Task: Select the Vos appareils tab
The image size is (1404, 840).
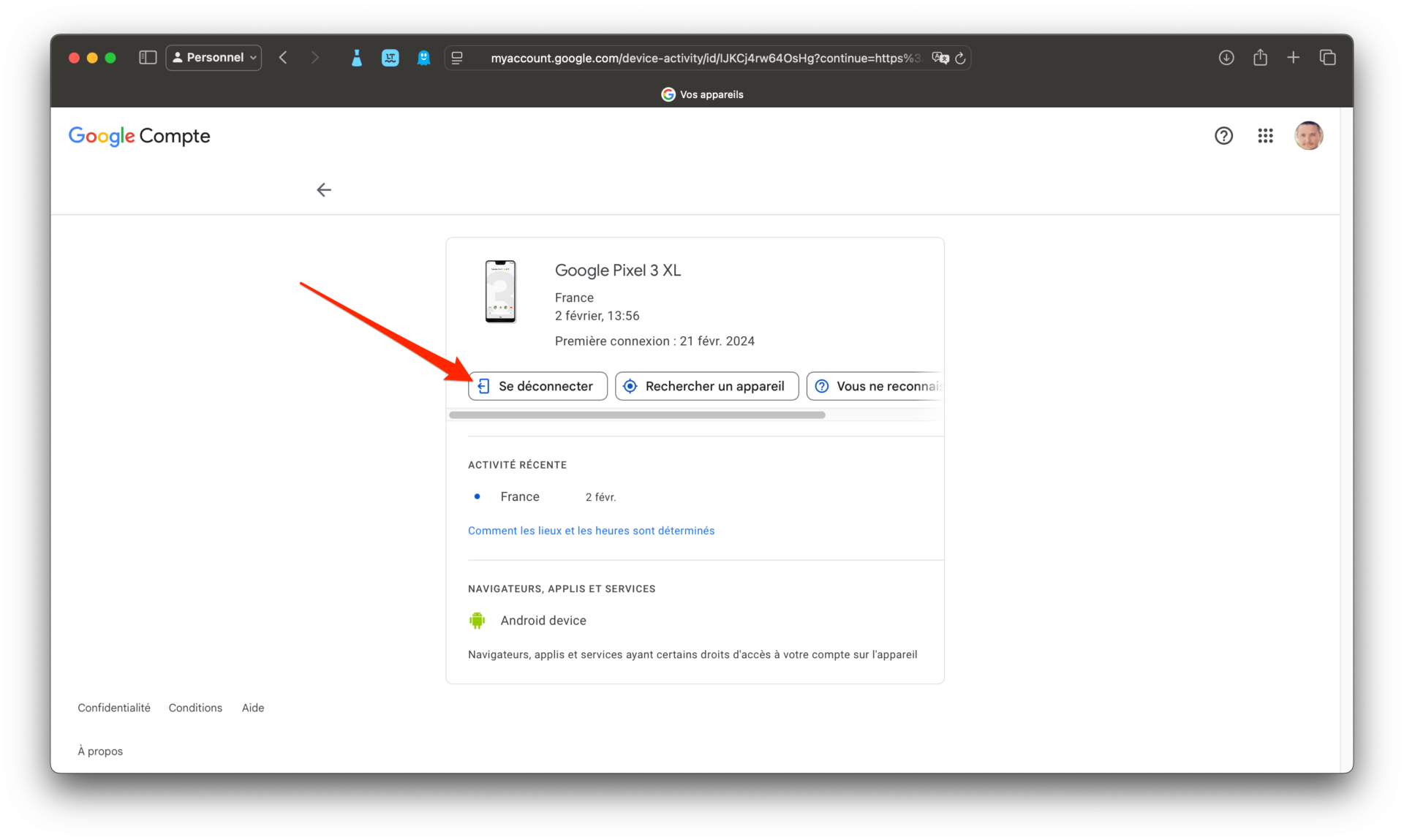Action: (702, 94)
